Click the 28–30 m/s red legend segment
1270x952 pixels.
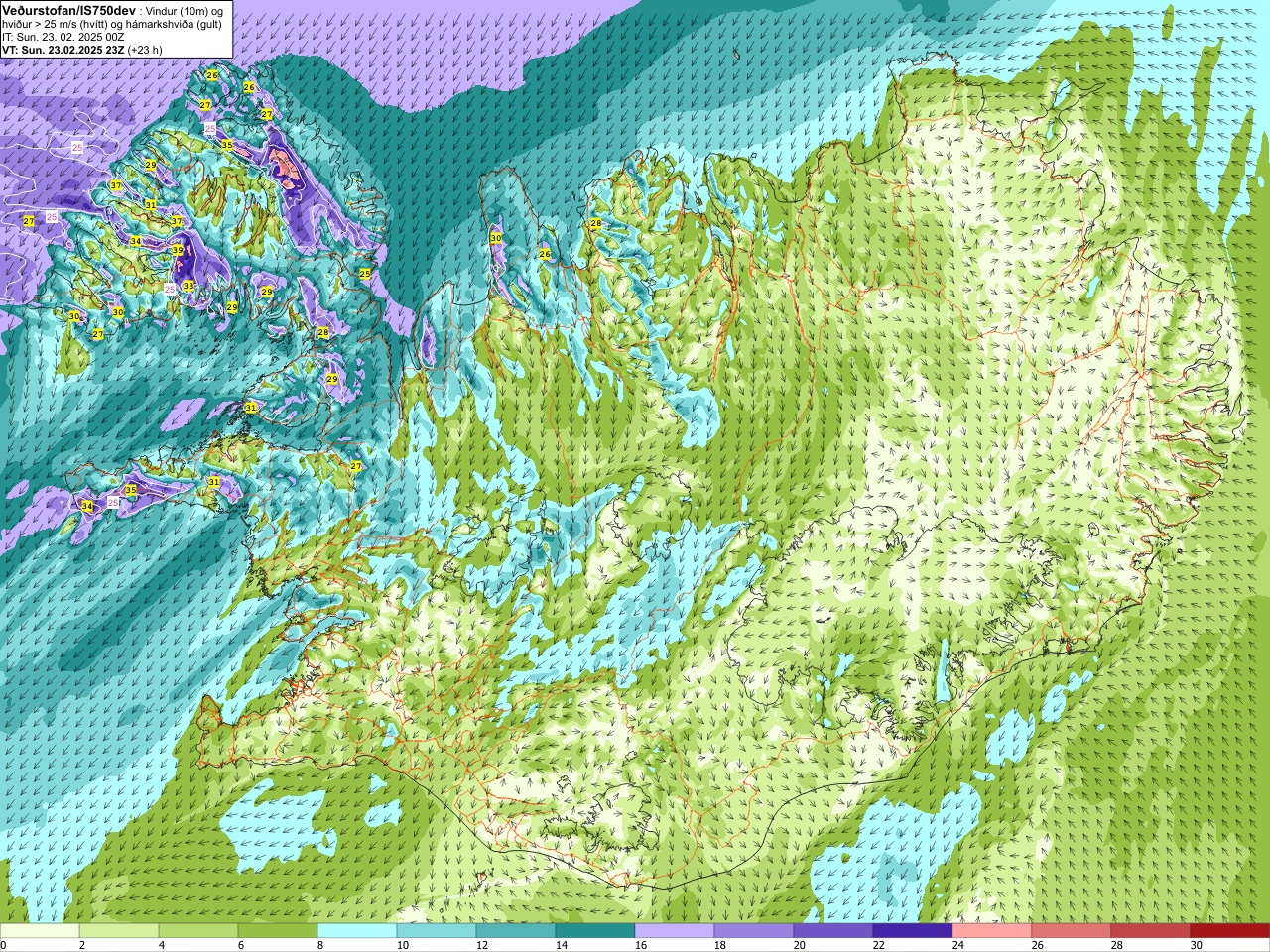point(1151,930)
